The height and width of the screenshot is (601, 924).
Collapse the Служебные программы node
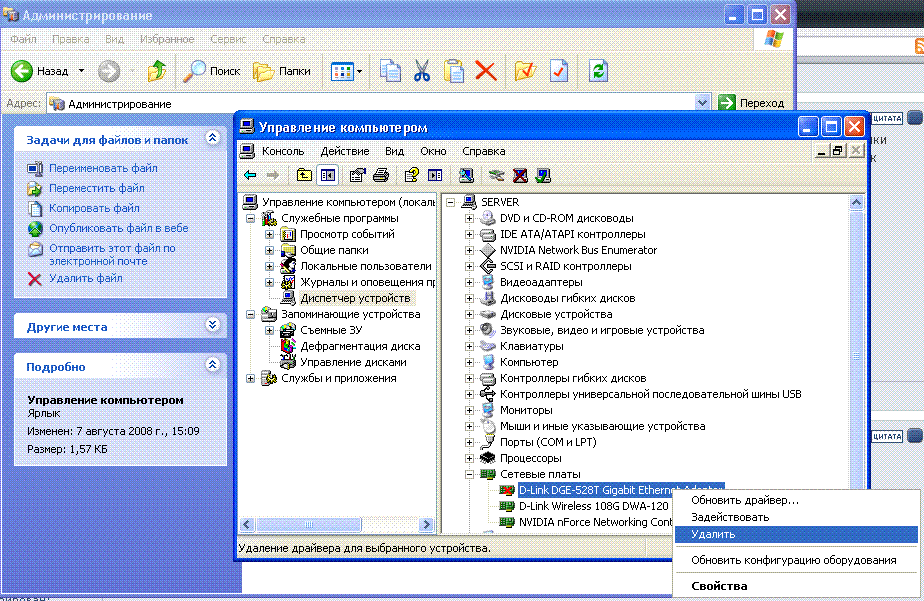tap(250, 218)
